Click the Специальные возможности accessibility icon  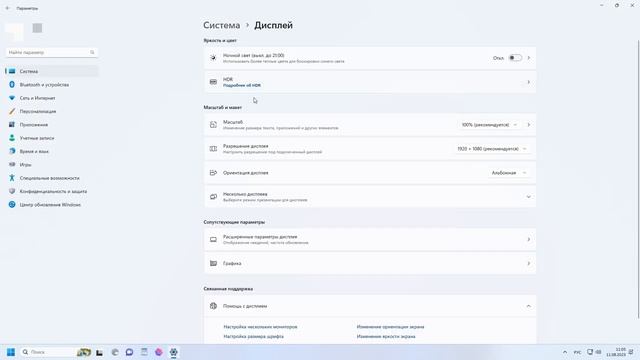tap(12, 178)
